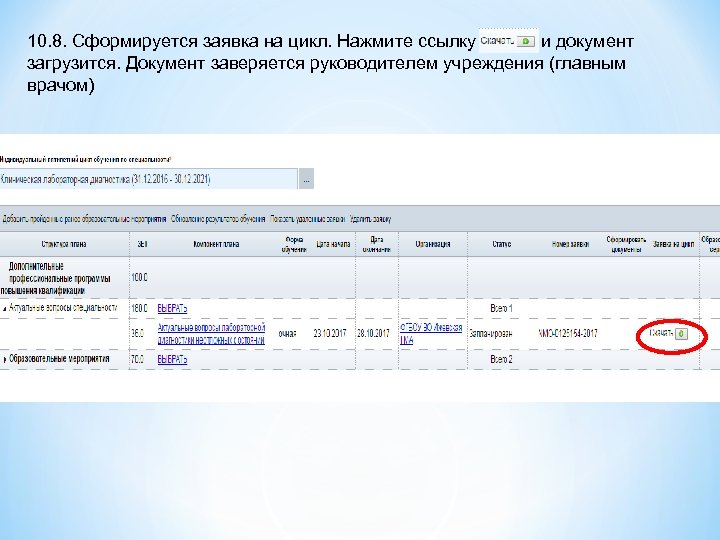720x540 pixels.
Task: Click the specialty cycle field 31.12.2016 - 30.12.2021
Action: (149, 179)
